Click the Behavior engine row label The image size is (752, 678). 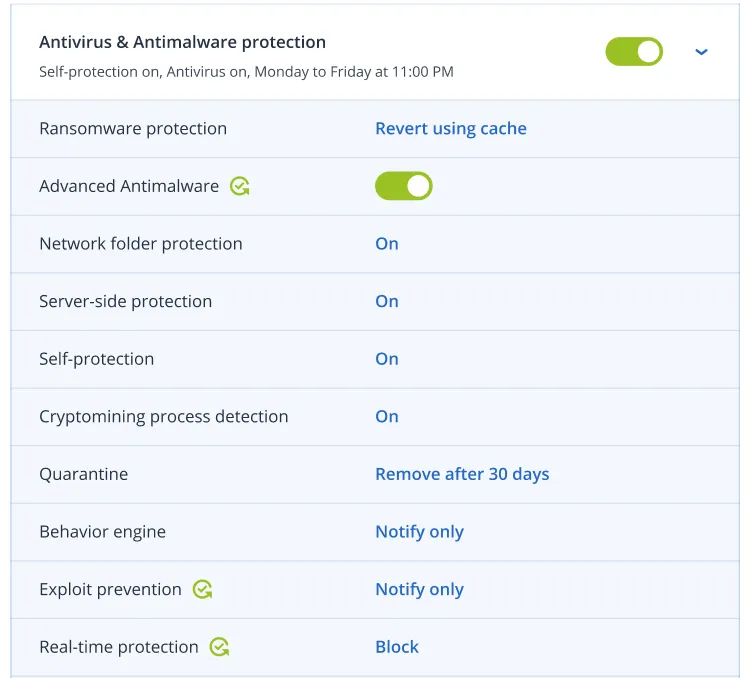102,532
